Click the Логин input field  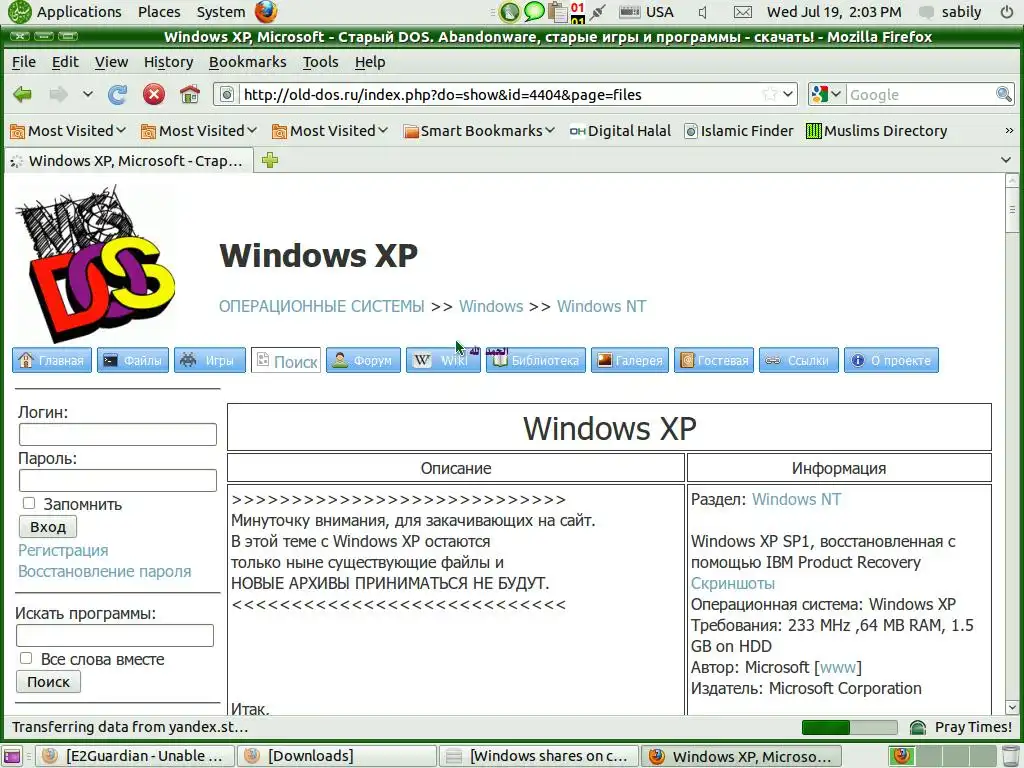click(118, 434)
